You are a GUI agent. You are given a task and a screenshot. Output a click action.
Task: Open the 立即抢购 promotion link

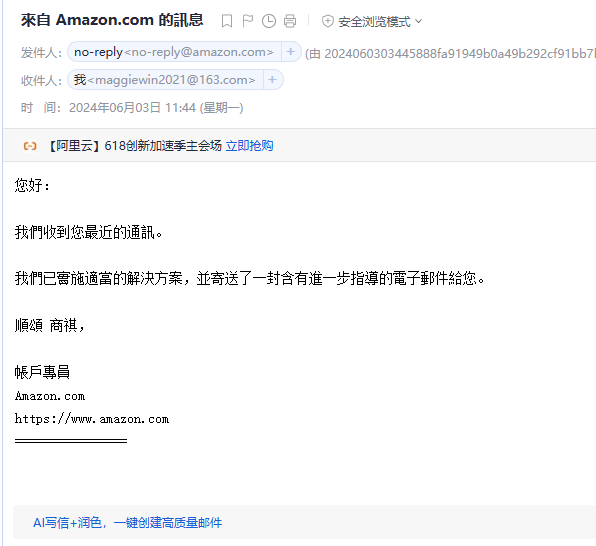(249, 146)
